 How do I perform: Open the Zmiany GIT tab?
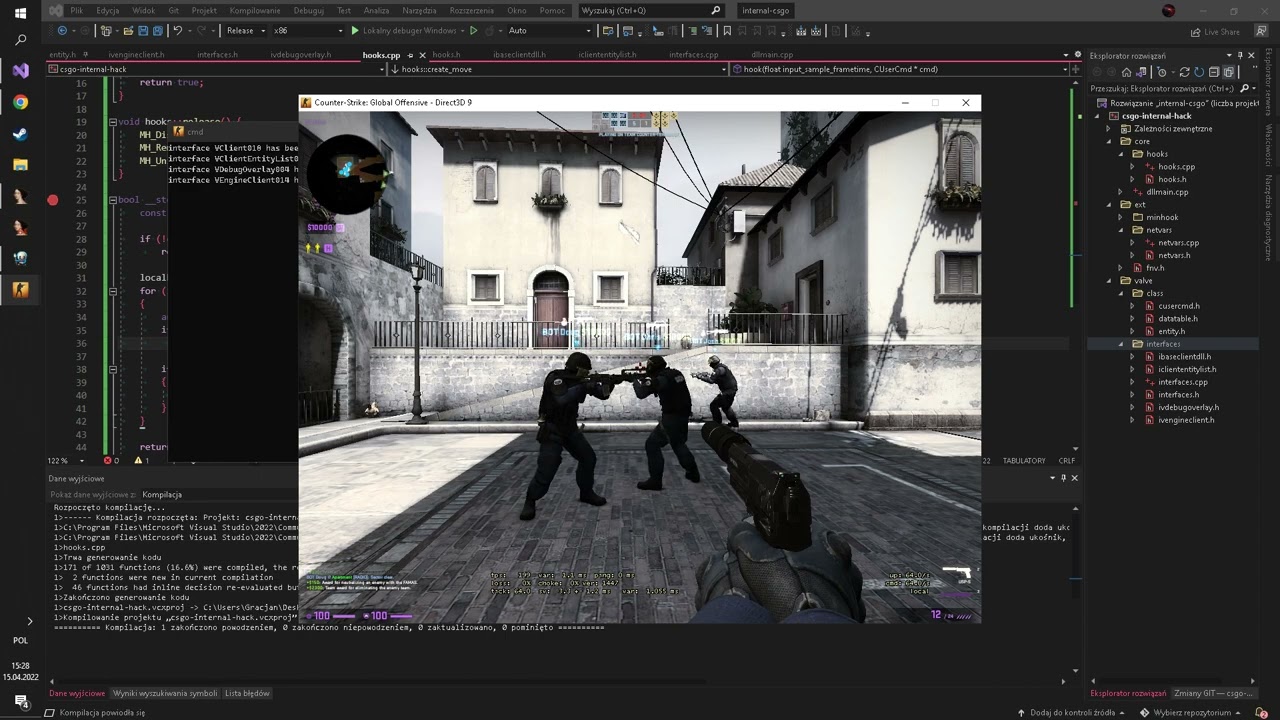pos(1212,693)
